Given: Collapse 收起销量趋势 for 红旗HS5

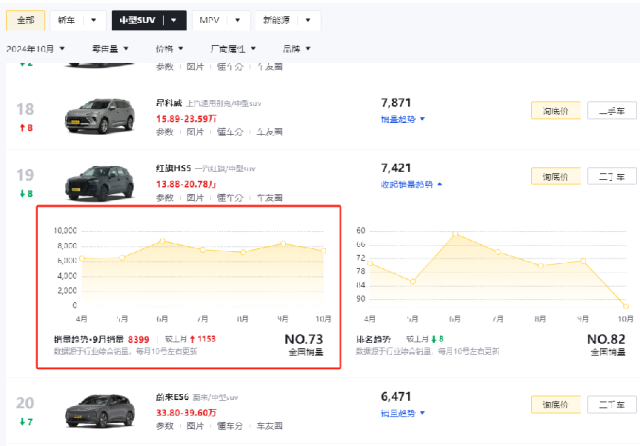Looking at the screenshot, I should (x=411, y=184).
